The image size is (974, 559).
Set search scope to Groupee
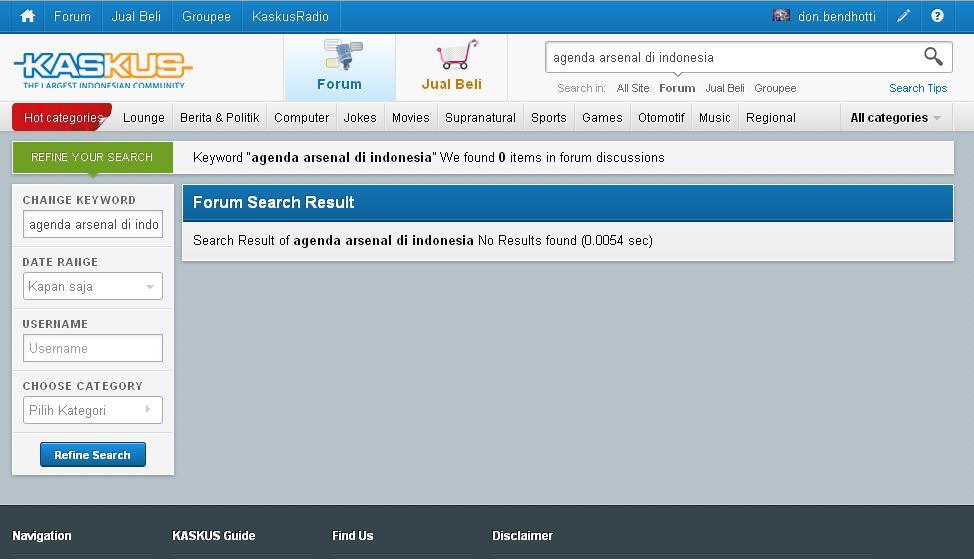775,88
